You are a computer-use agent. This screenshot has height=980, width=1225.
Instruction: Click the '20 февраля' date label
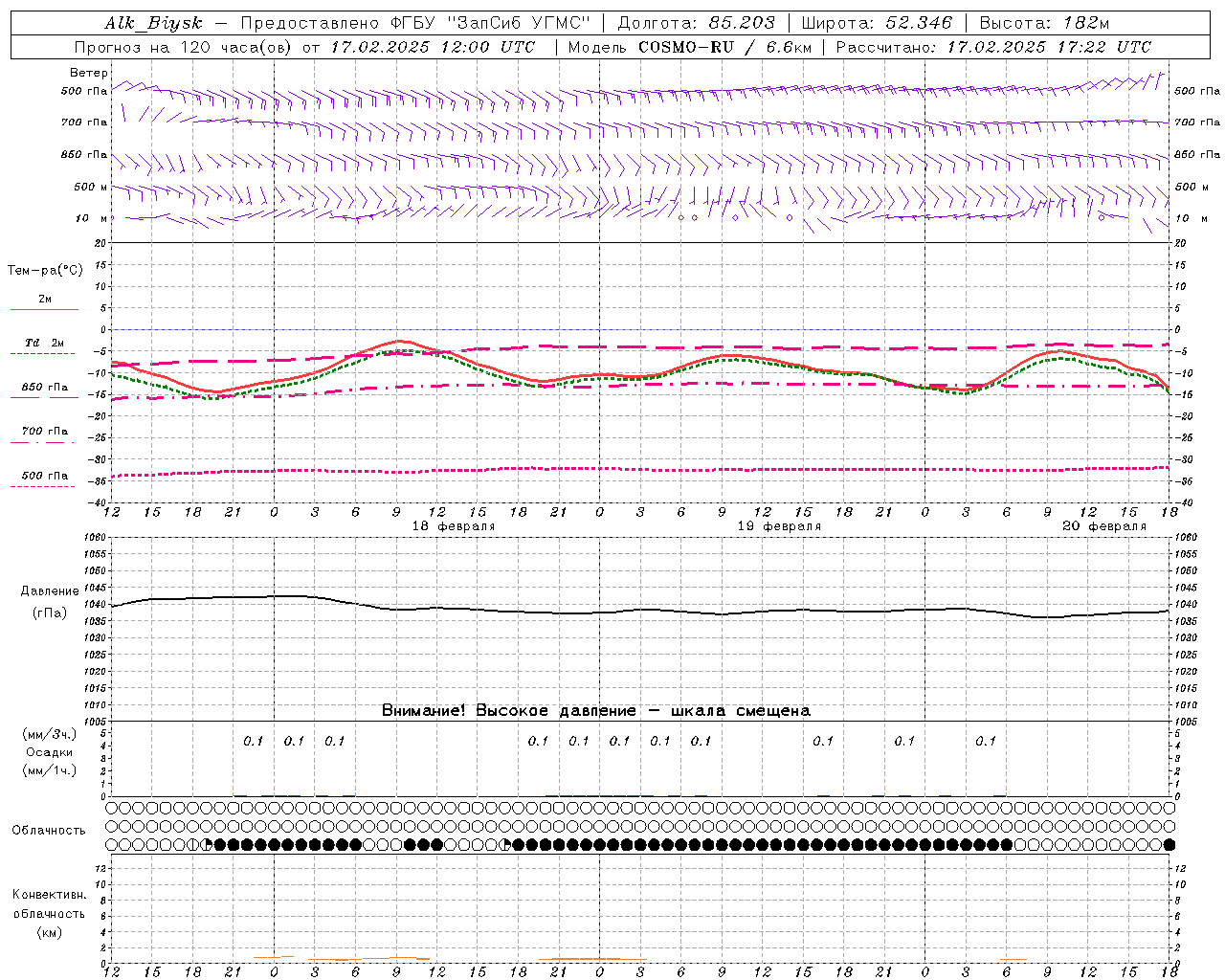pos(1104,526)
